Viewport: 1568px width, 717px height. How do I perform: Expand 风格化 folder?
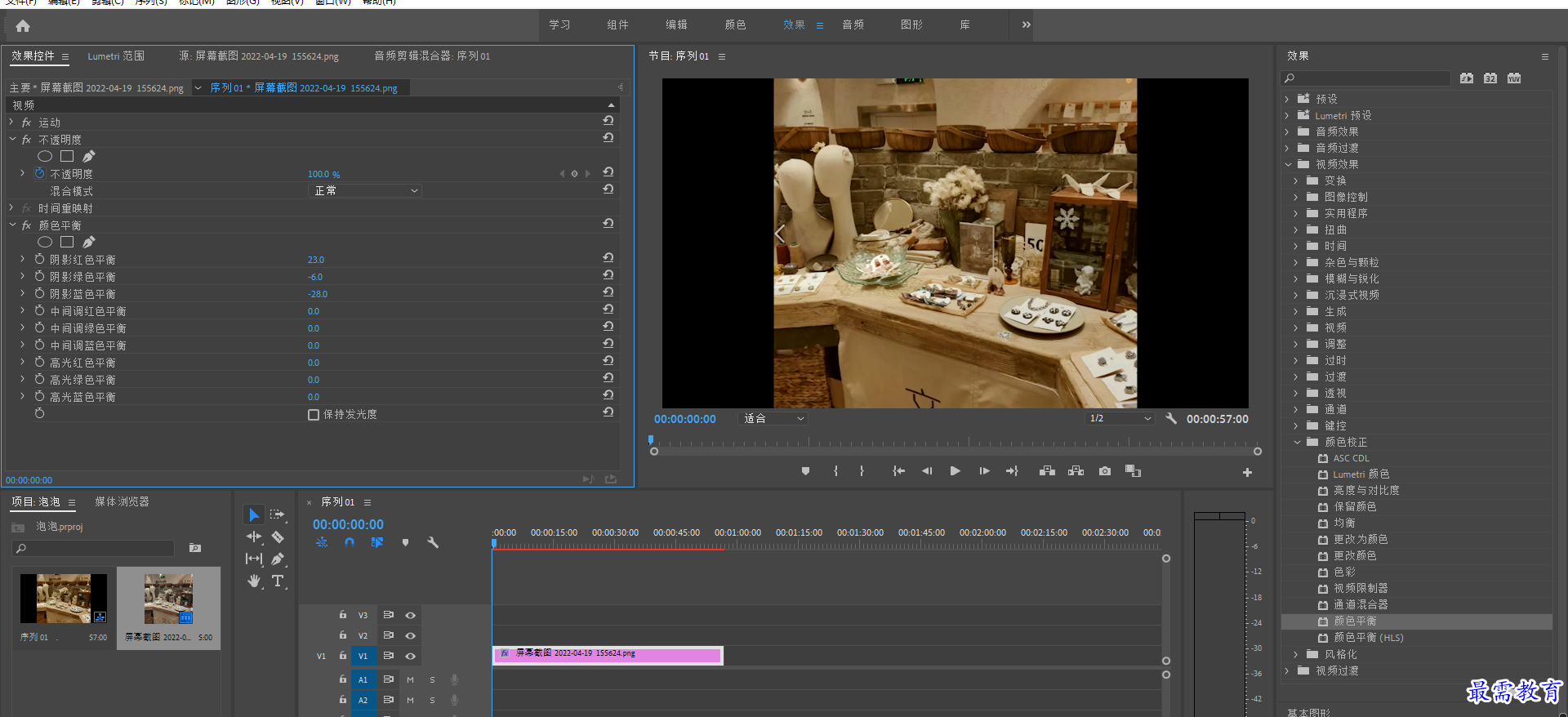[x=1297, y=654]
